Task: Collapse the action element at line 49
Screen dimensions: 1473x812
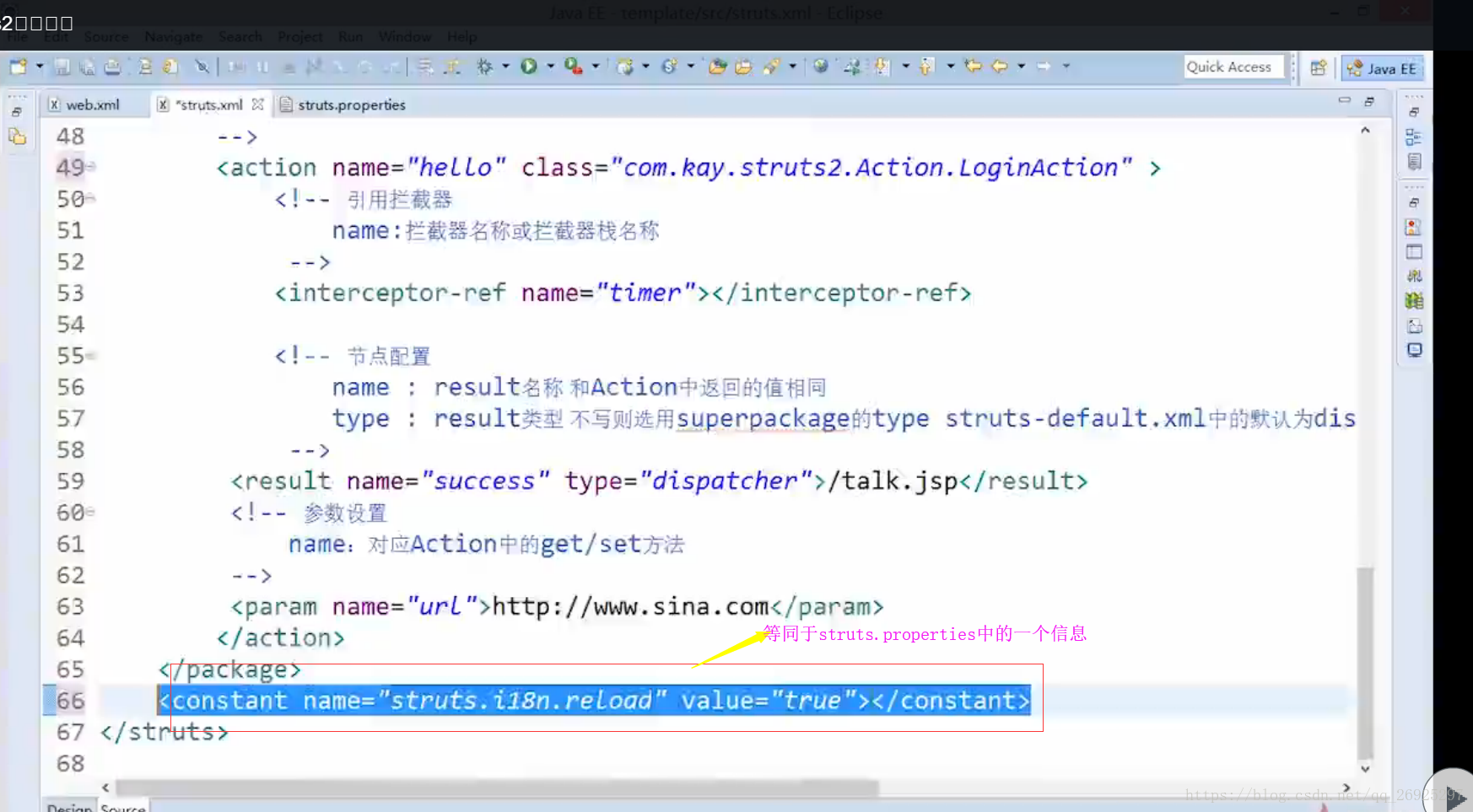Action: [x=91, y=167]
